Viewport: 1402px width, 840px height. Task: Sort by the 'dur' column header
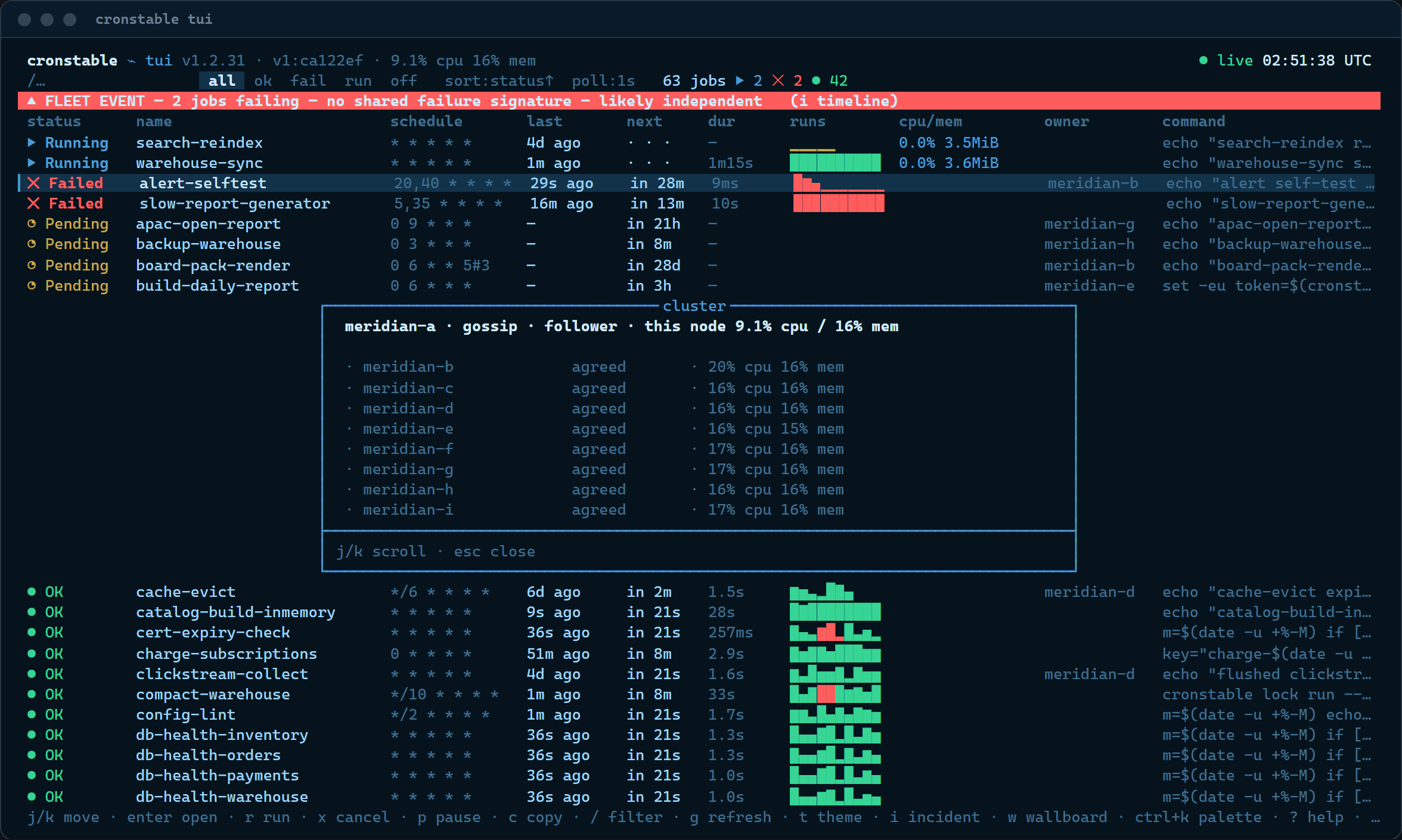click(721, 121)
